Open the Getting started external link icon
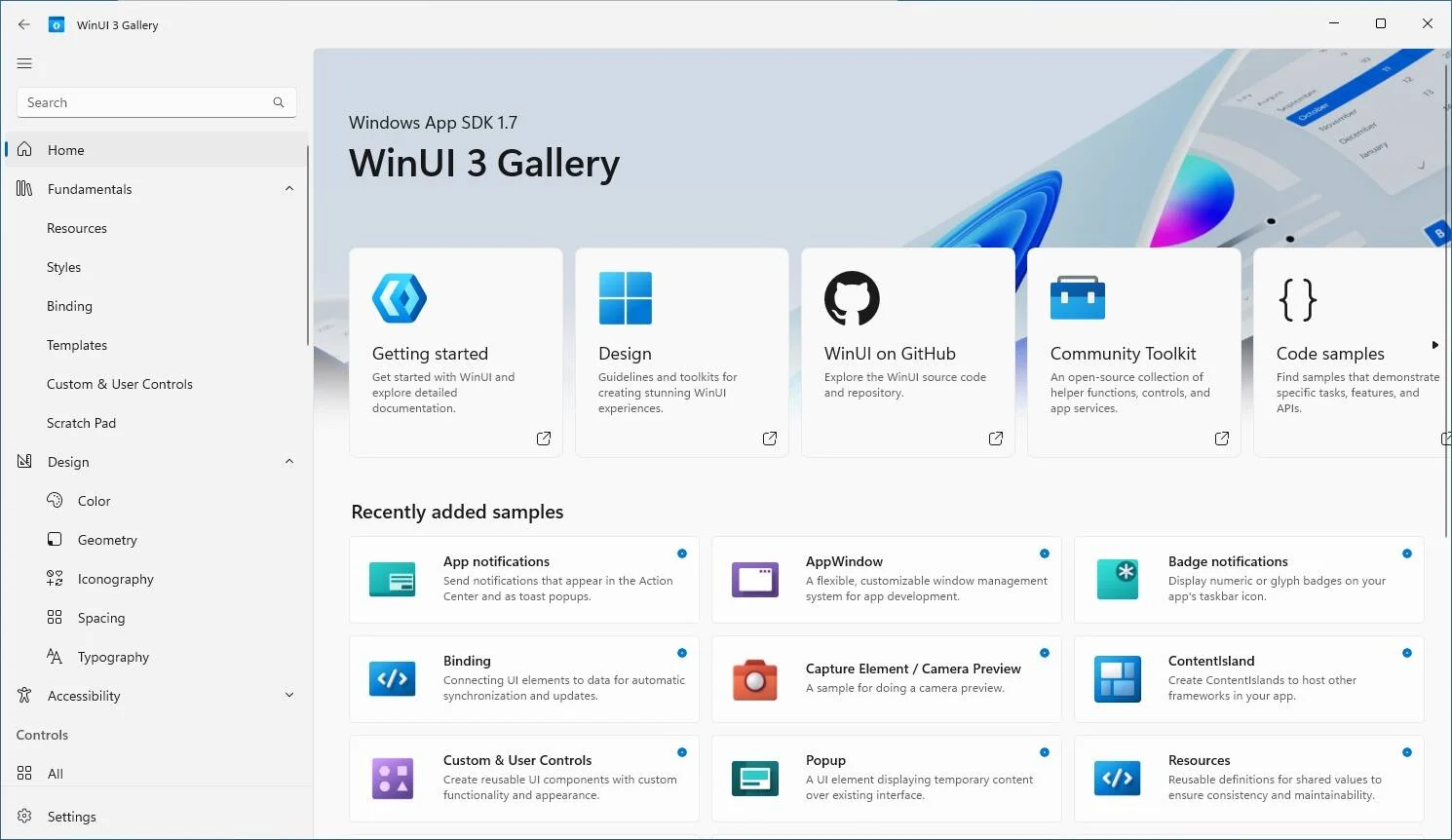Image resolution: width=1452 pixels, height=840 pixels. [x=544, y=439]
